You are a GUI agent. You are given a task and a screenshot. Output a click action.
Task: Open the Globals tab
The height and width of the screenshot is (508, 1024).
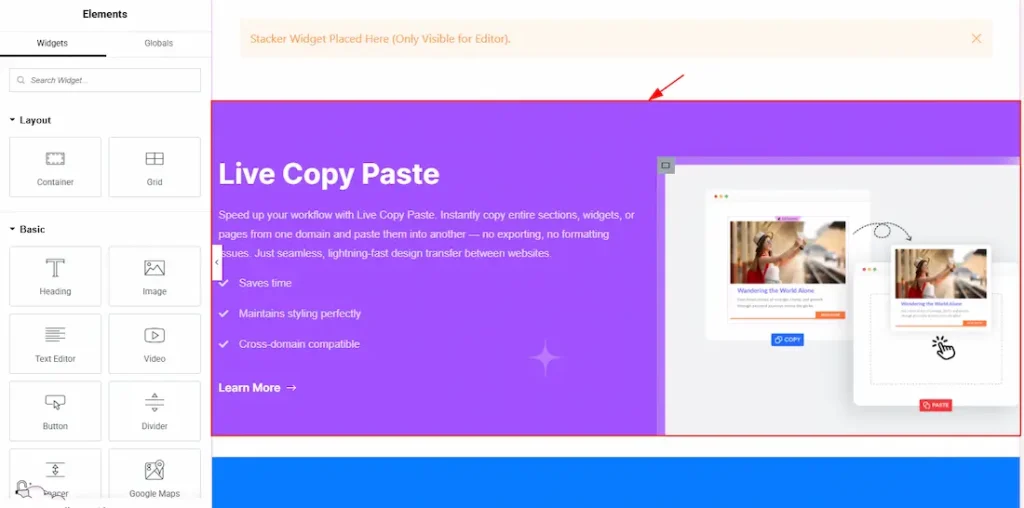[158, 43]
